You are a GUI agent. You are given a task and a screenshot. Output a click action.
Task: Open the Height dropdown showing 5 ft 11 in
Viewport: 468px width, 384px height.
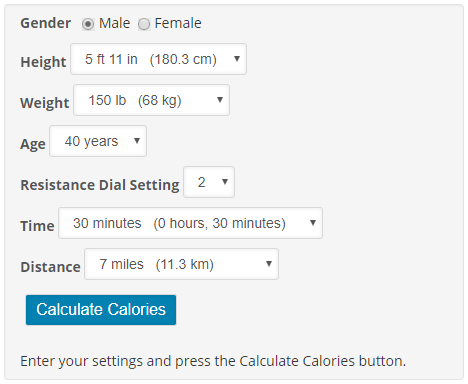158,59
